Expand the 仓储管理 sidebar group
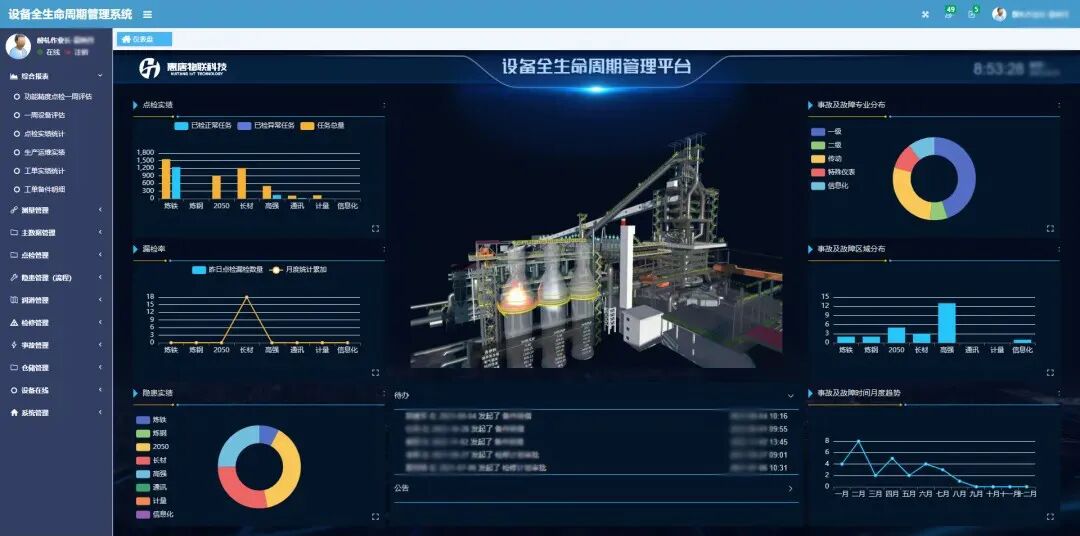Screen dimensions: 1080x536 point(100,368)
